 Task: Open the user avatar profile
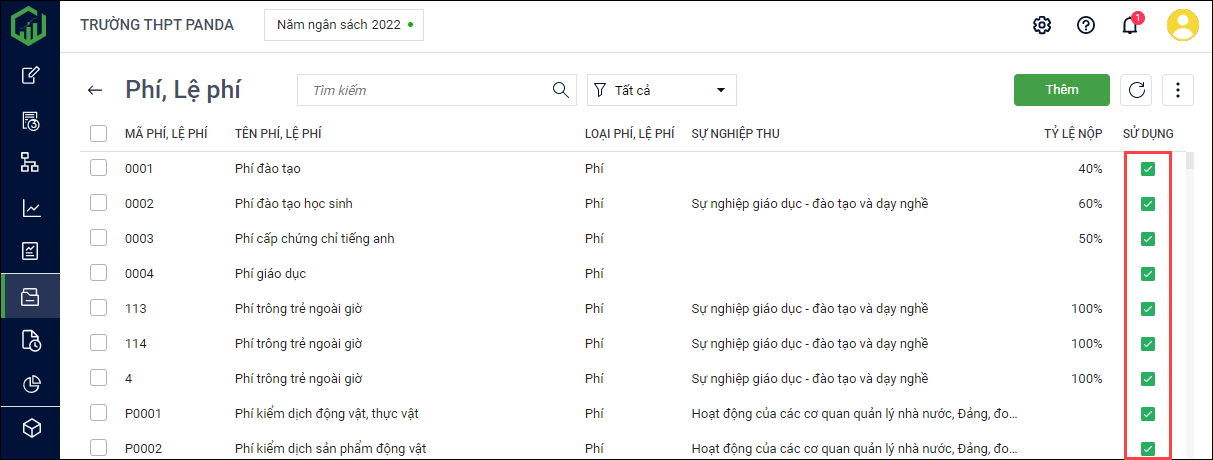coord(1183,25)
